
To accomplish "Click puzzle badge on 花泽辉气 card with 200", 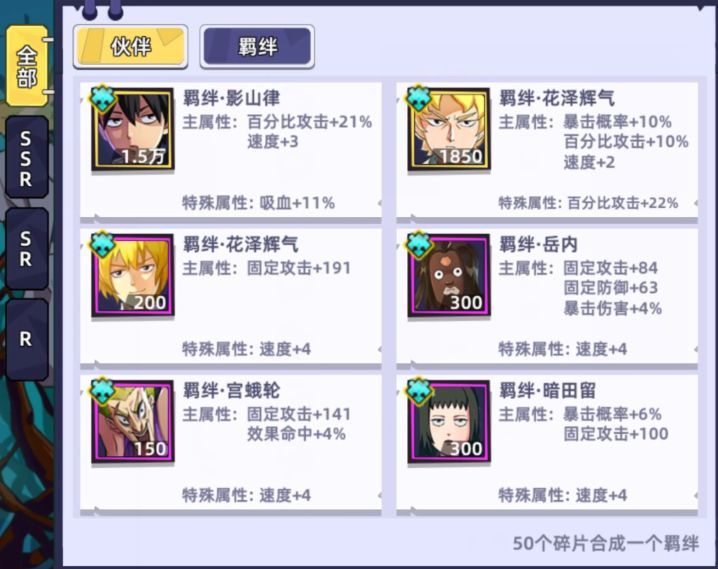I will pos(102,244).
